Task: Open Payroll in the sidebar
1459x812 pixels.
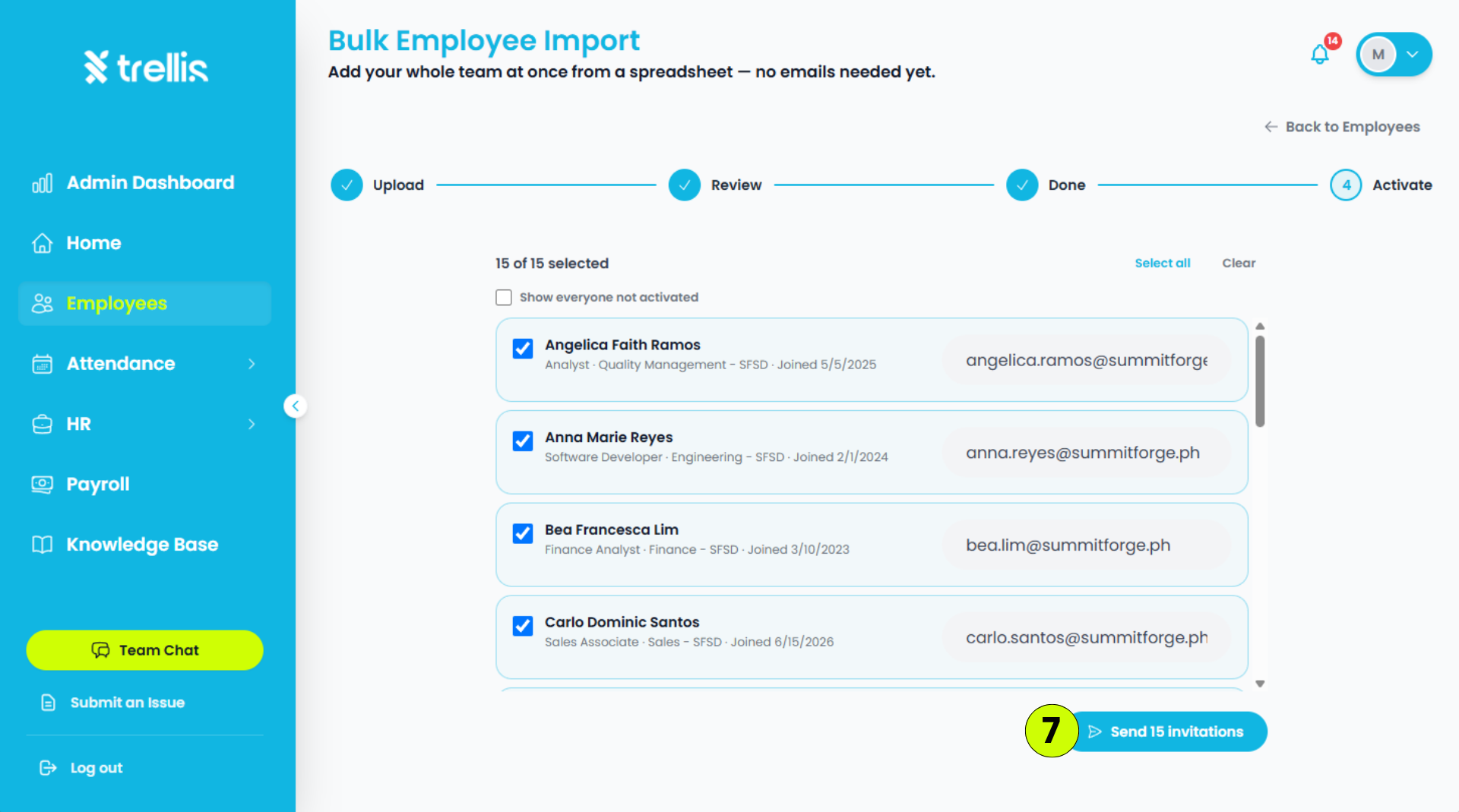Action: [144, 484]
